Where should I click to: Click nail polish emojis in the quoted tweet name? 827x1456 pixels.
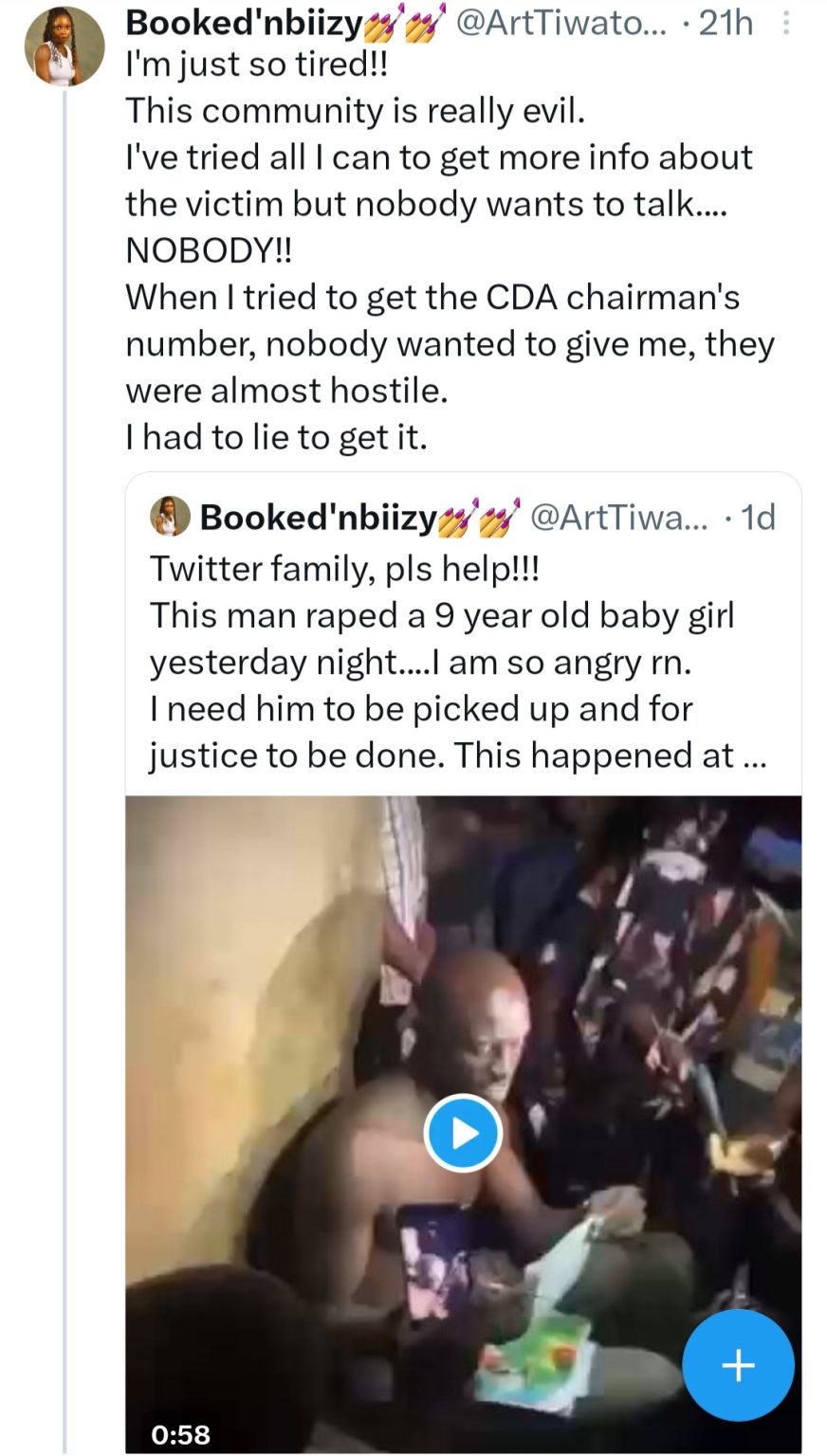pos(479,518)
